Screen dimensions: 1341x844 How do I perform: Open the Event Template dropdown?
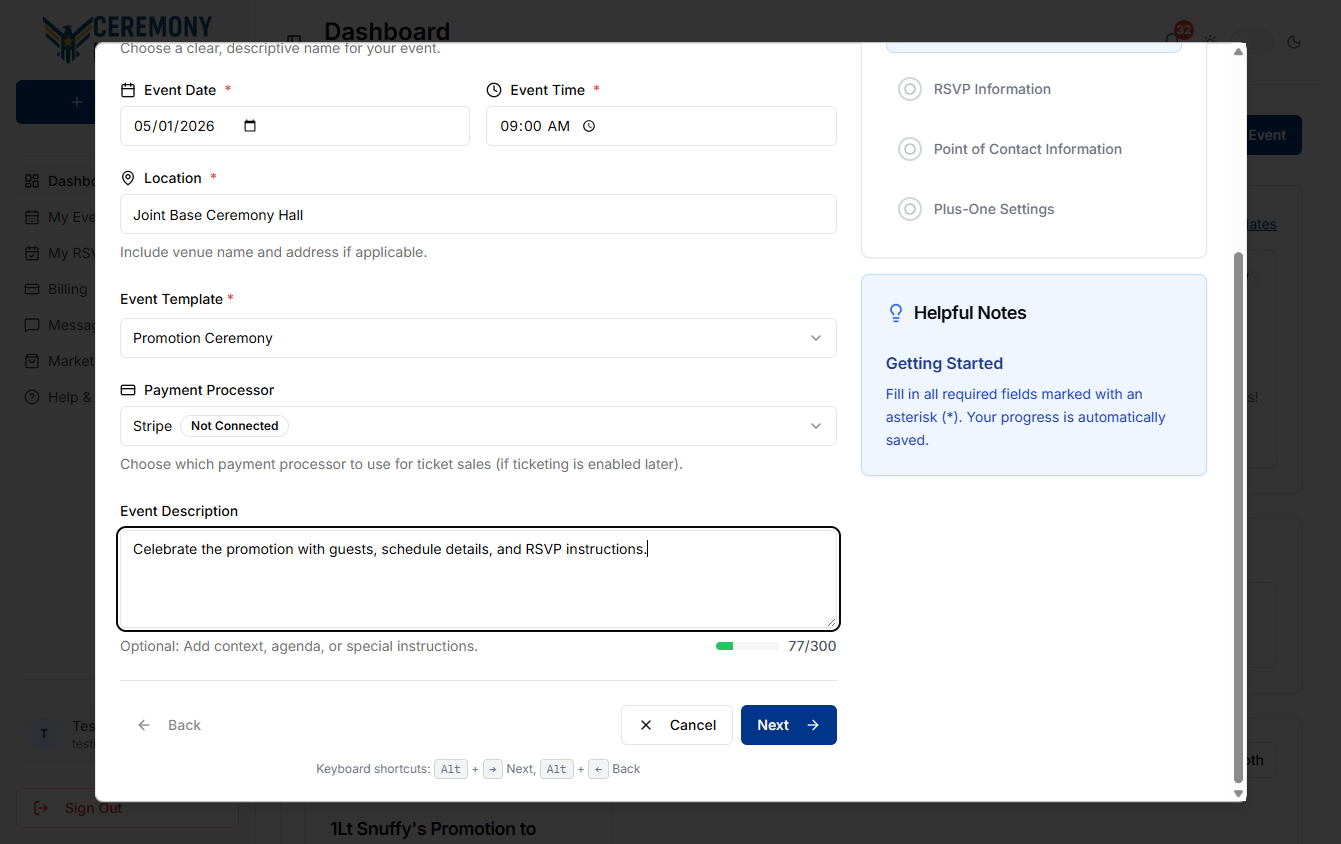point(478,338)
